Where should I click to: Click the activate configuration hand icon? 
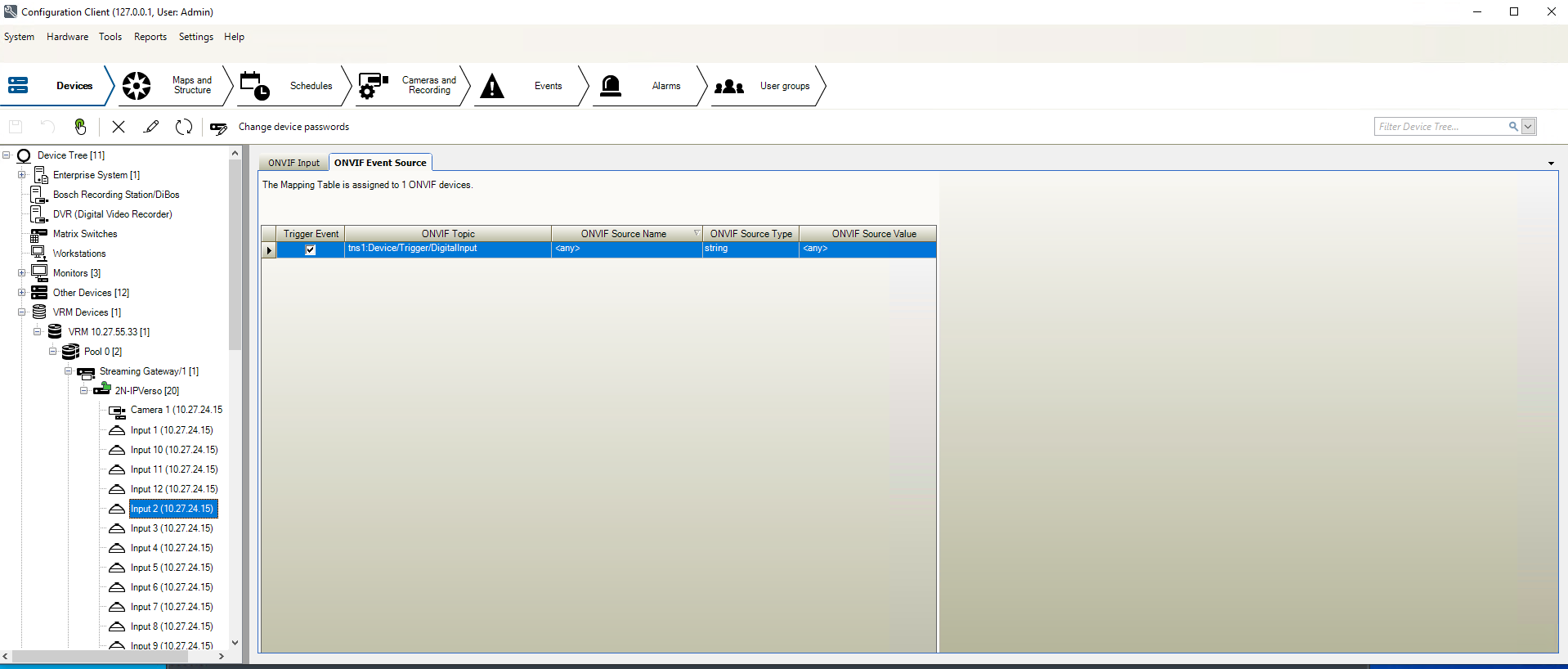[80, 127]
